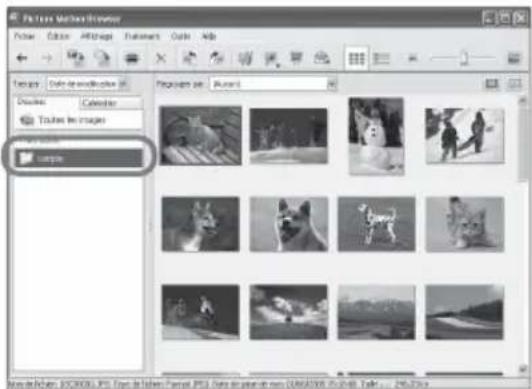Click the toolbar icon left of the dome-shaped icon

[x=296, y=58]
